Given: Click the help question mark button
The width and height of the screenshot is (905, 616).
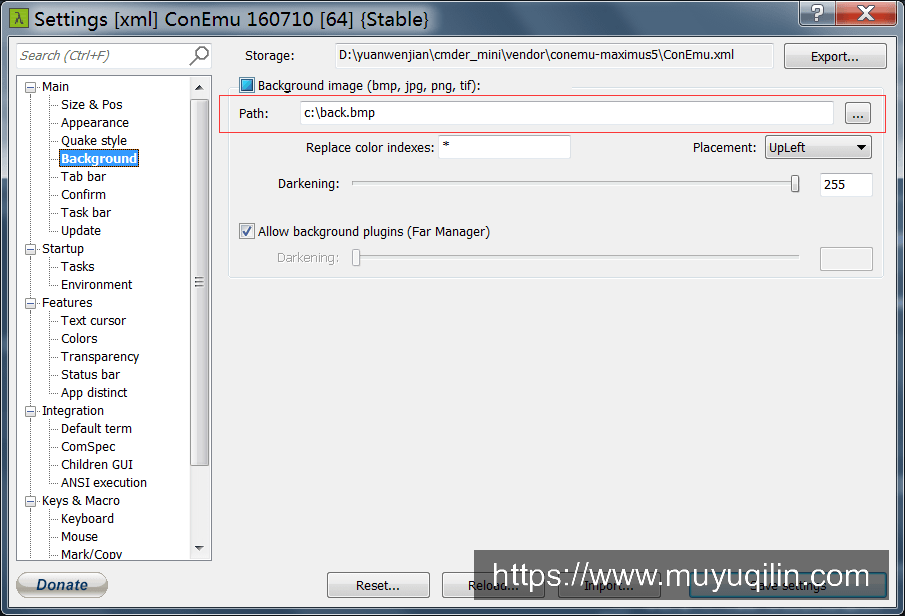Looking at the screenshot, I should tap(817, 13).
